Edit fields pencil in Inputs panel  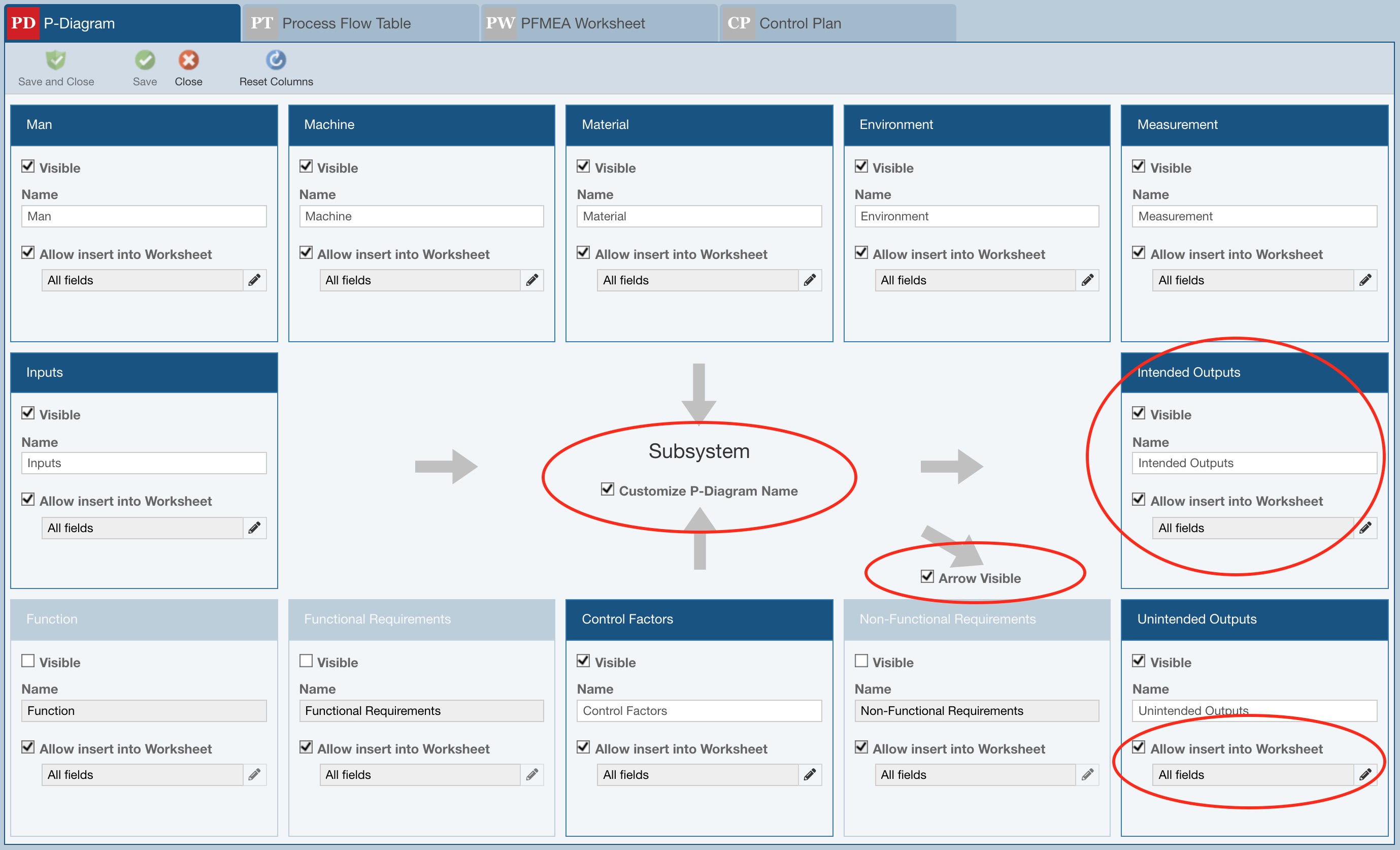pyautogui.click(x=254, y=528)
